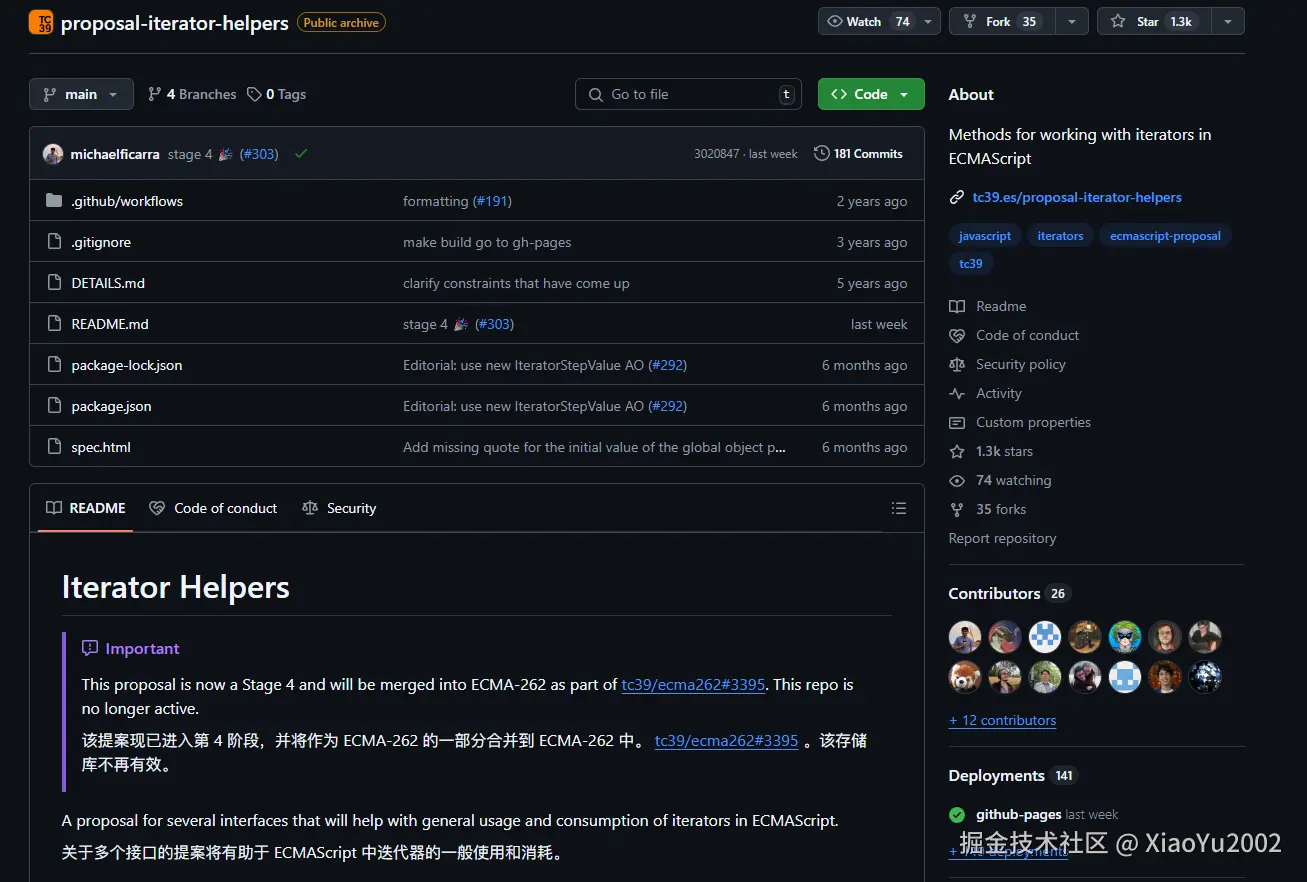Image resolution: width=1307 pixels, height=882 pixels.
Task: Expand the Star lists dropdown arrow
Action: point(1228,22)
